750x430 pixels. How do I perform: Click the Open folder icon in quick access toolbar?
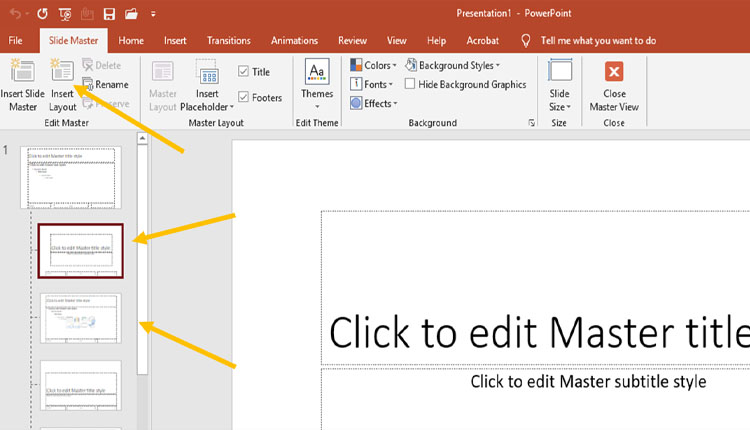pyautogui.click(x=132, y=14)
